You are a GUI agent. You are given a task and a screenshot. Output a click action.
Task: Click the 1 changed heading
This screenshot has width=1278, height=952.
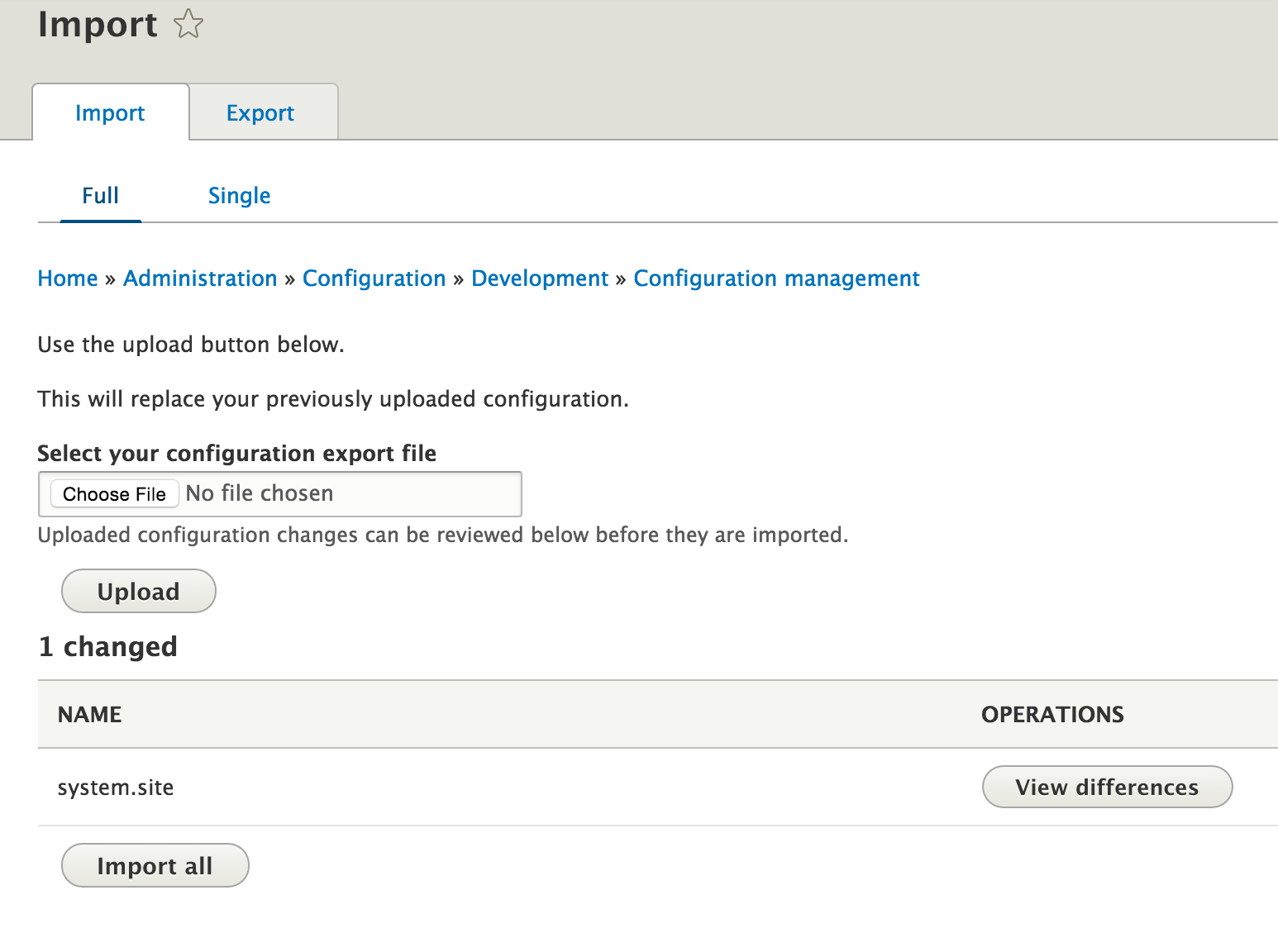(107, 646)
